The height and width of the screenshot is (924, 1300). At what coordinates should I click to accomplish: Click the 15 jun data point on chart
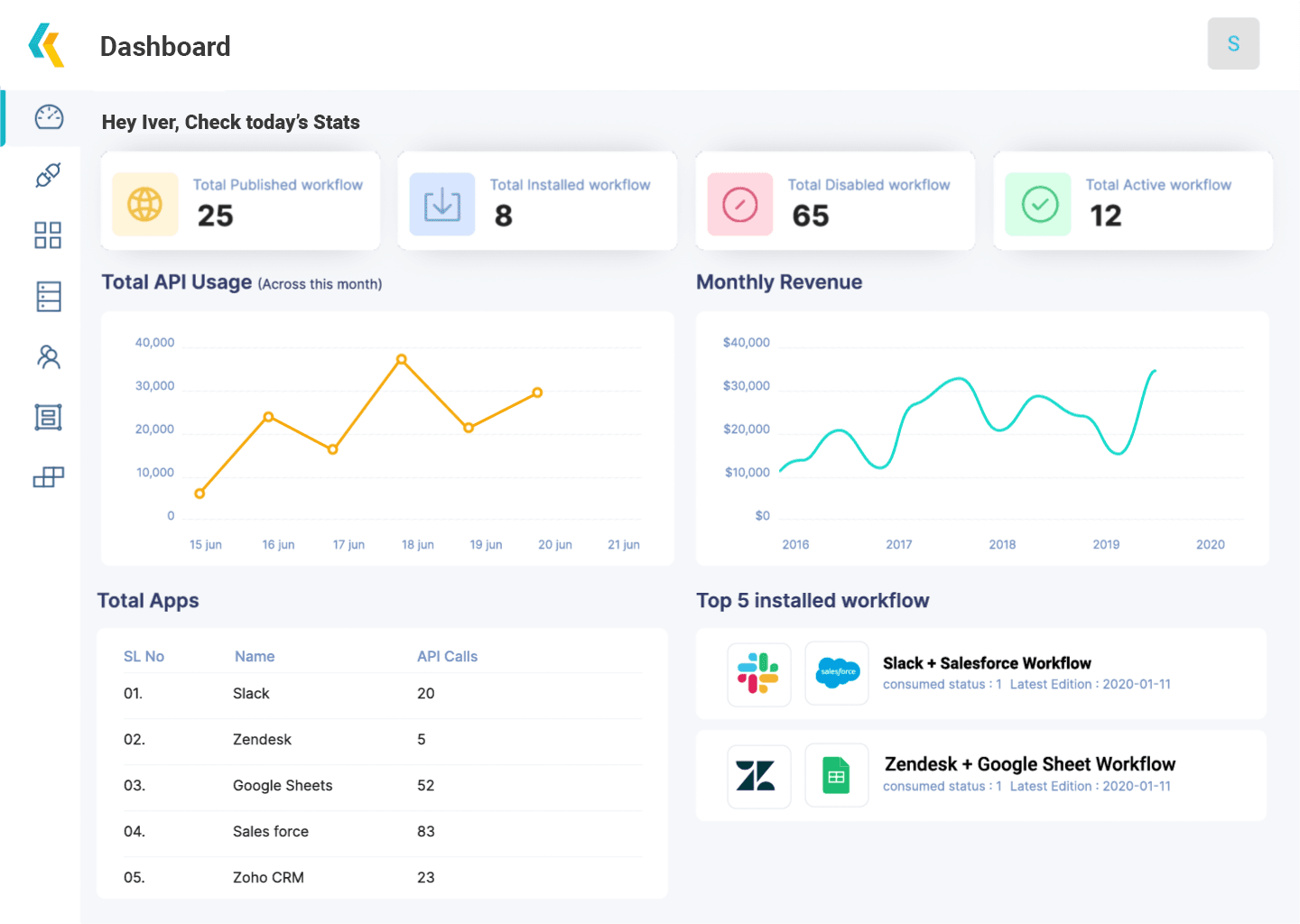(200, 494)
